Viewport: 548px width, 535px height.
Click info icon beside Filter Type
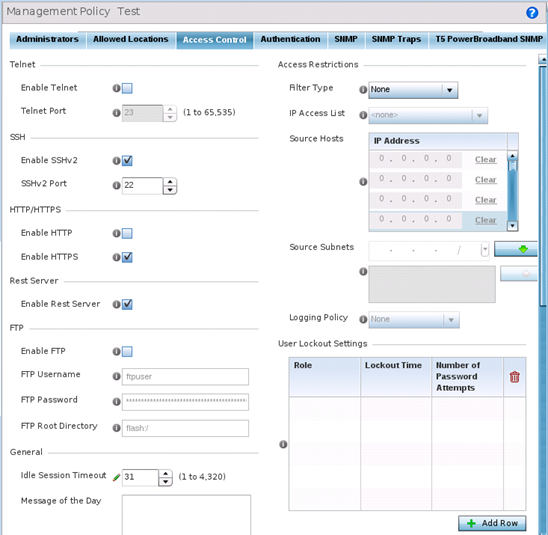pos(363,90)
